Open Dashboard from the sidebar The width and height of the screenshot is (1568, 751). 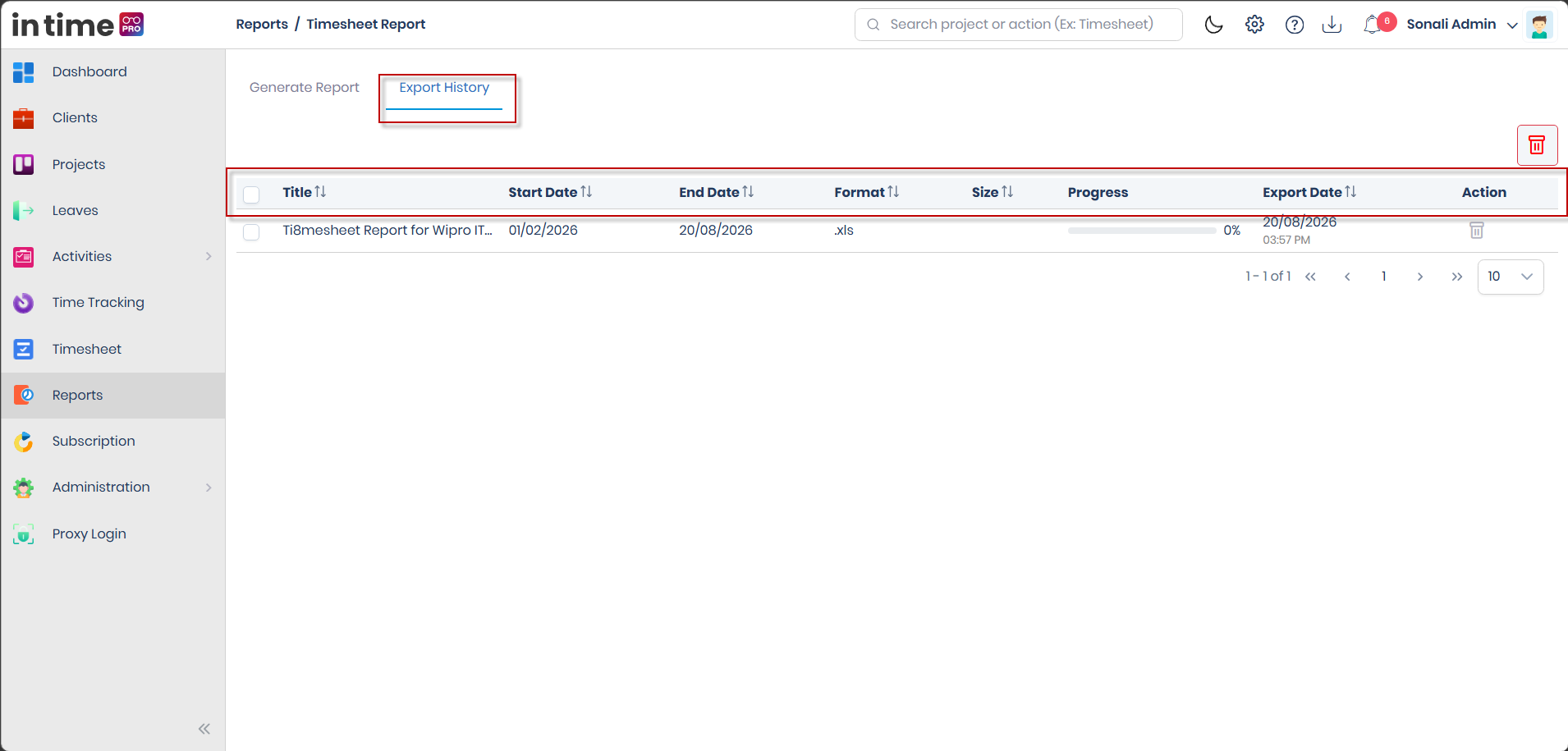(113, 72)
